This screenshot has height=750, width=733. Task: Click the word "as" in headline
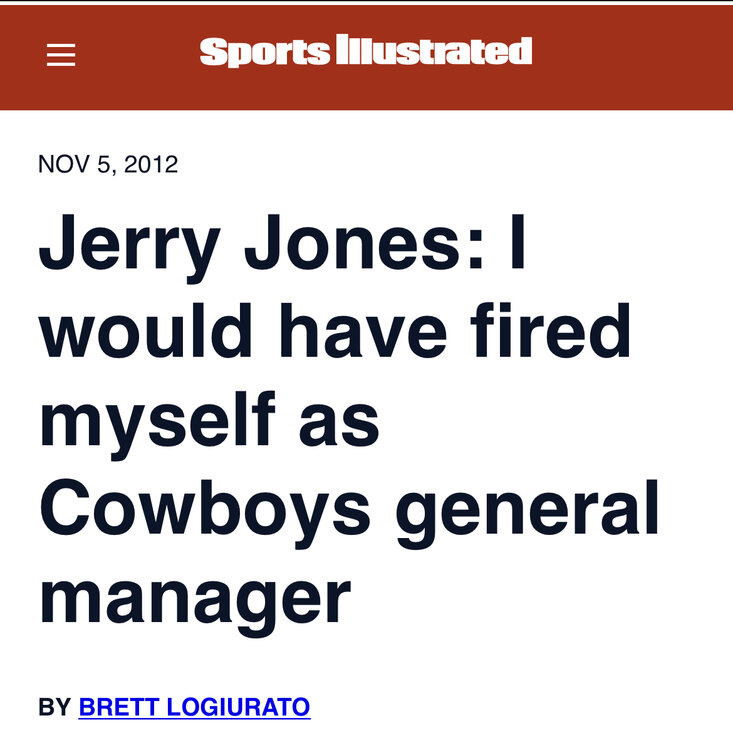pyautogui.click(x=345, y=424)
